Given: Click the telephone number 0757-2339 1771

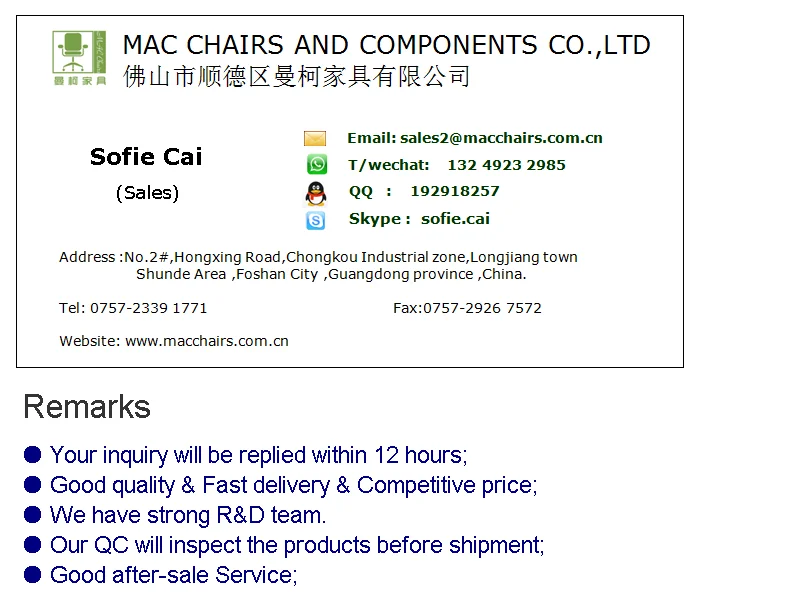Looking at the screenshot, I should click(x=149, y=308).
